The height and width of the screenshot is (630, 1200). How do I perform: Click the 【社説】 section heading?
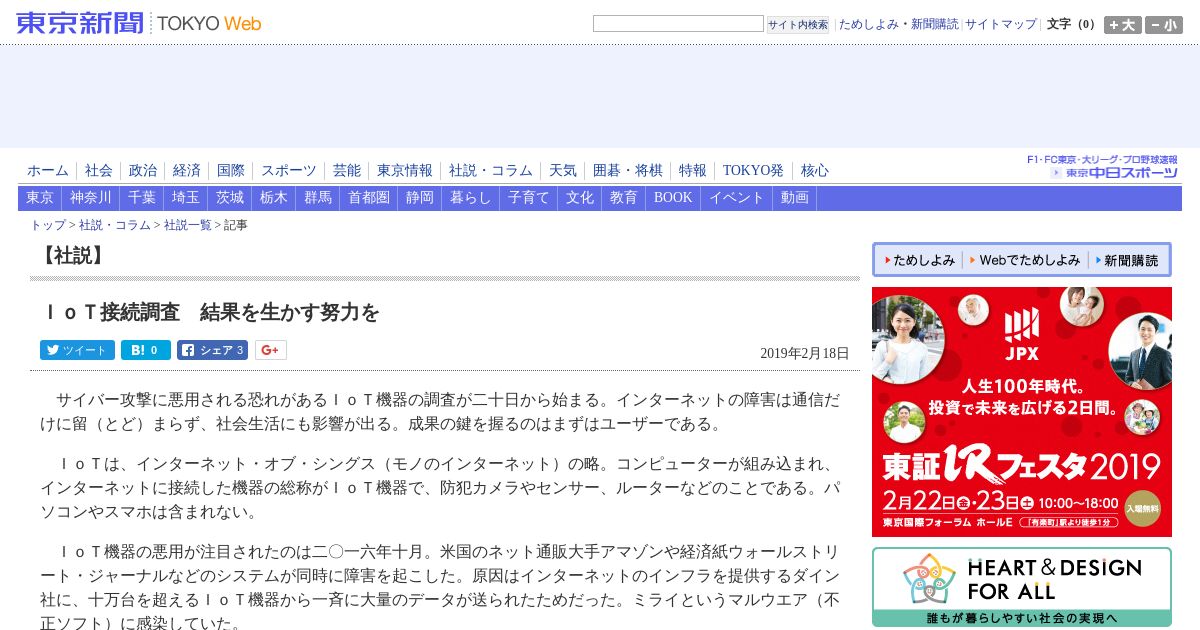coord(72,256)
